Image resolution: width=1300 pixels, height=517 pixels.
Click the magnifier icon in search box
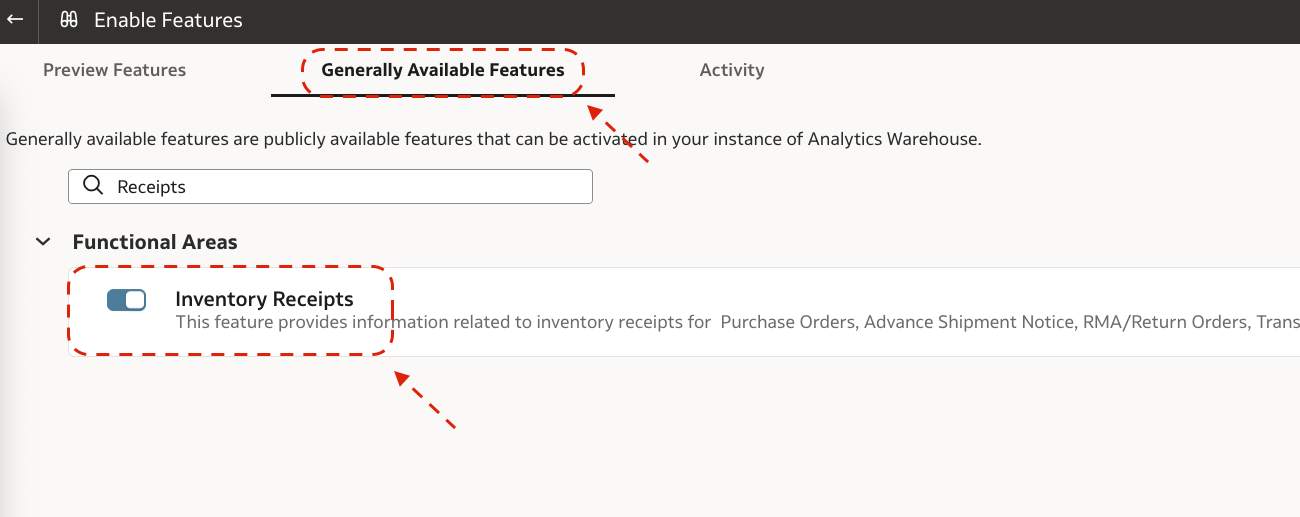coord(93,186)
